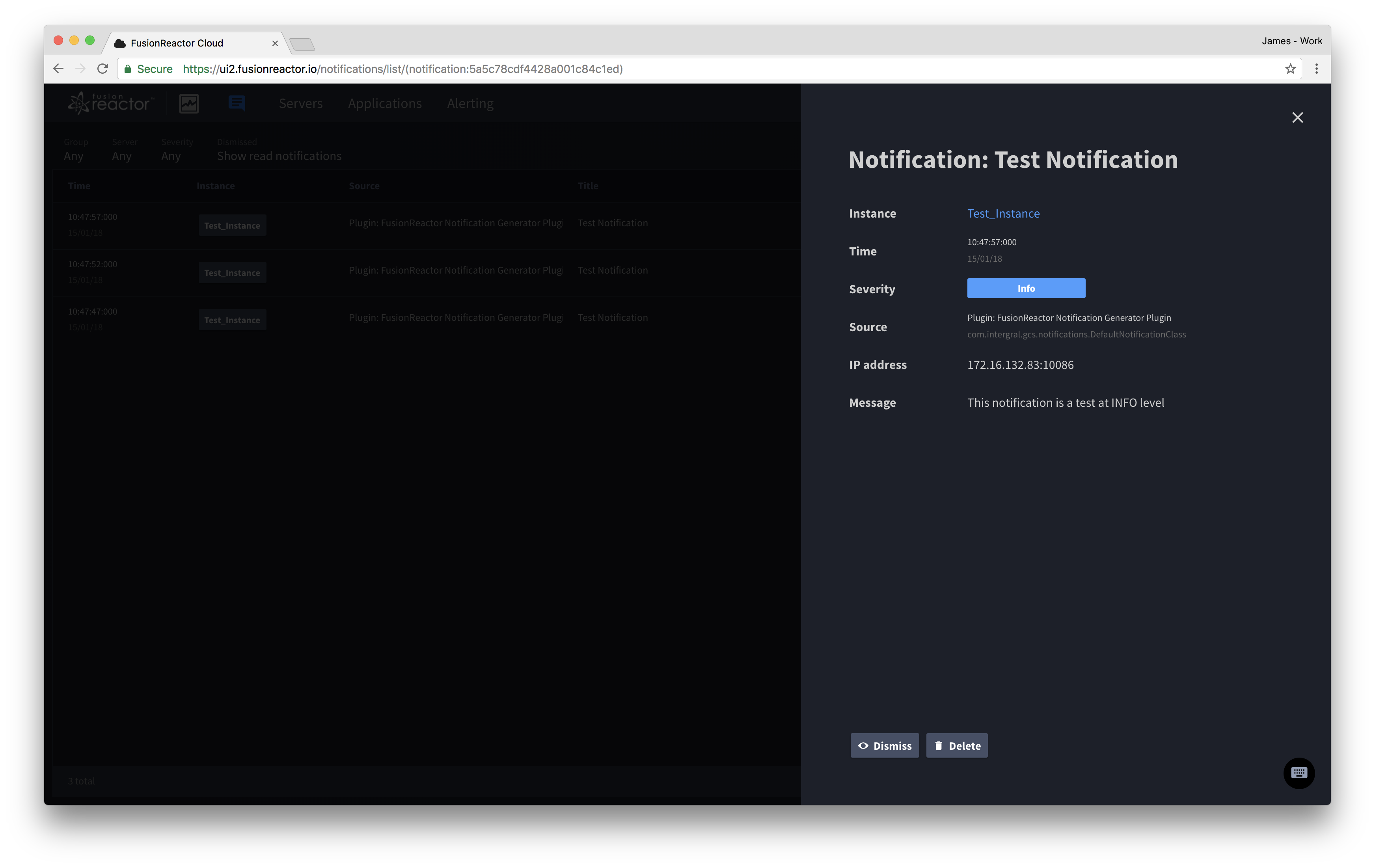Open the notifications chat icon in navbar
The width and height of the screenshot is (1375, 868).
pyautogui.click(x=237, y=103)
